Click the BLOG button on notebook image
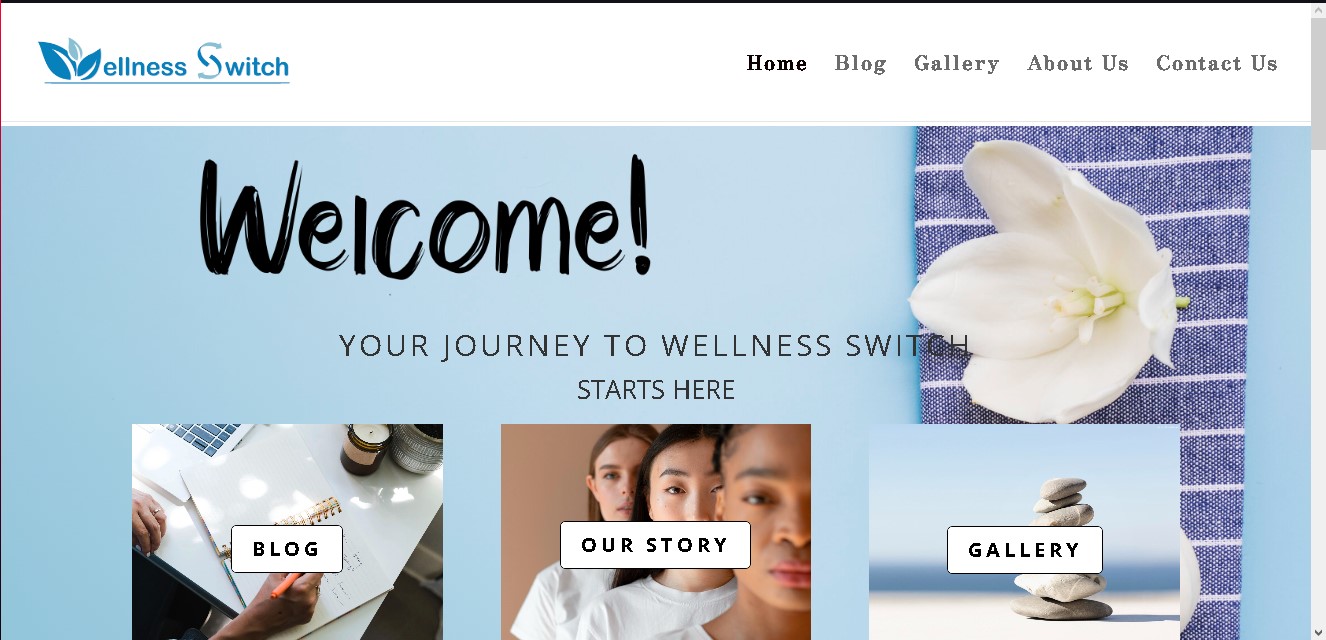Screen dimensions: 1326x640 (287, 549)
